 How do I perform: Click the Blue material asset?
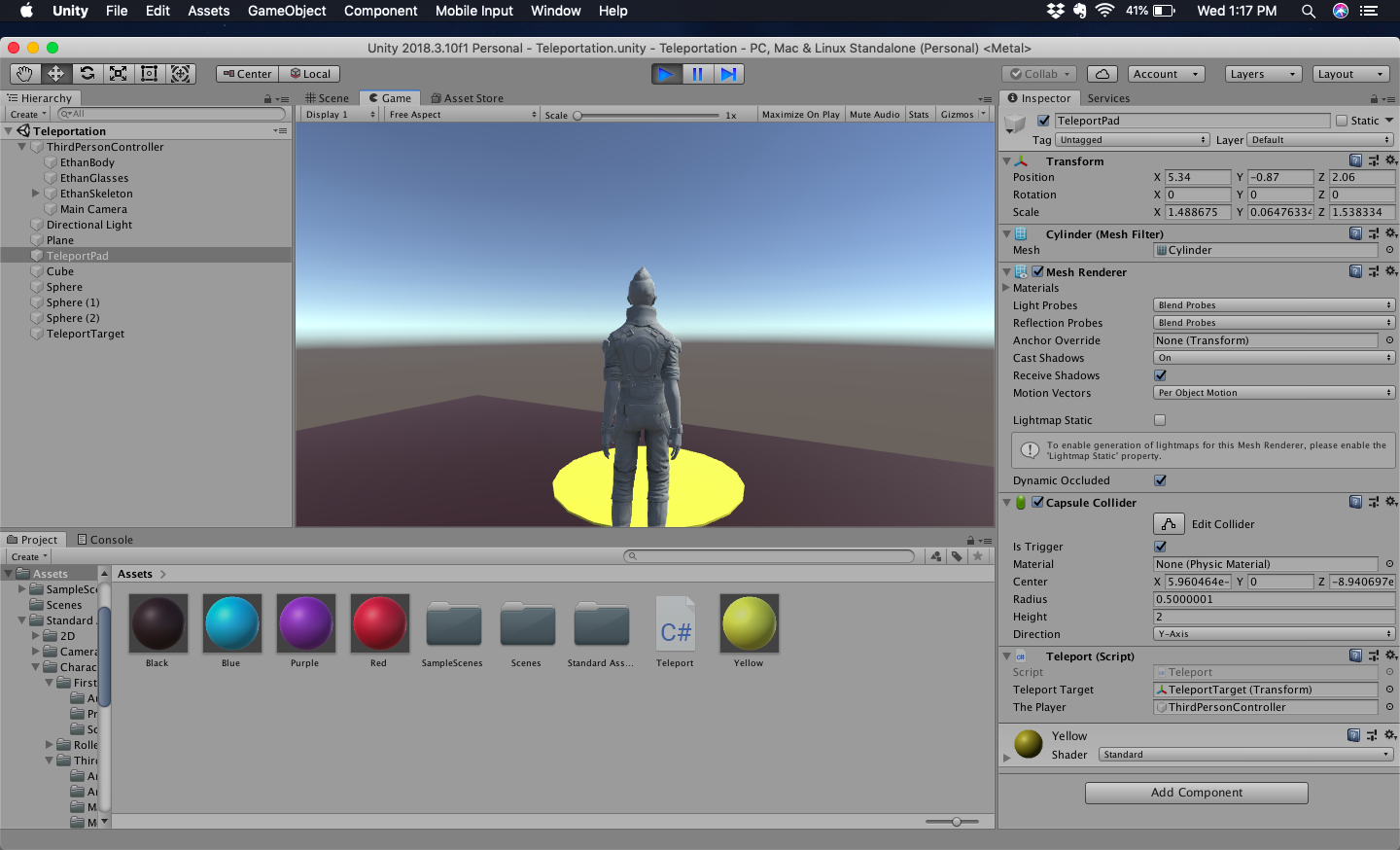coord(231,623)
